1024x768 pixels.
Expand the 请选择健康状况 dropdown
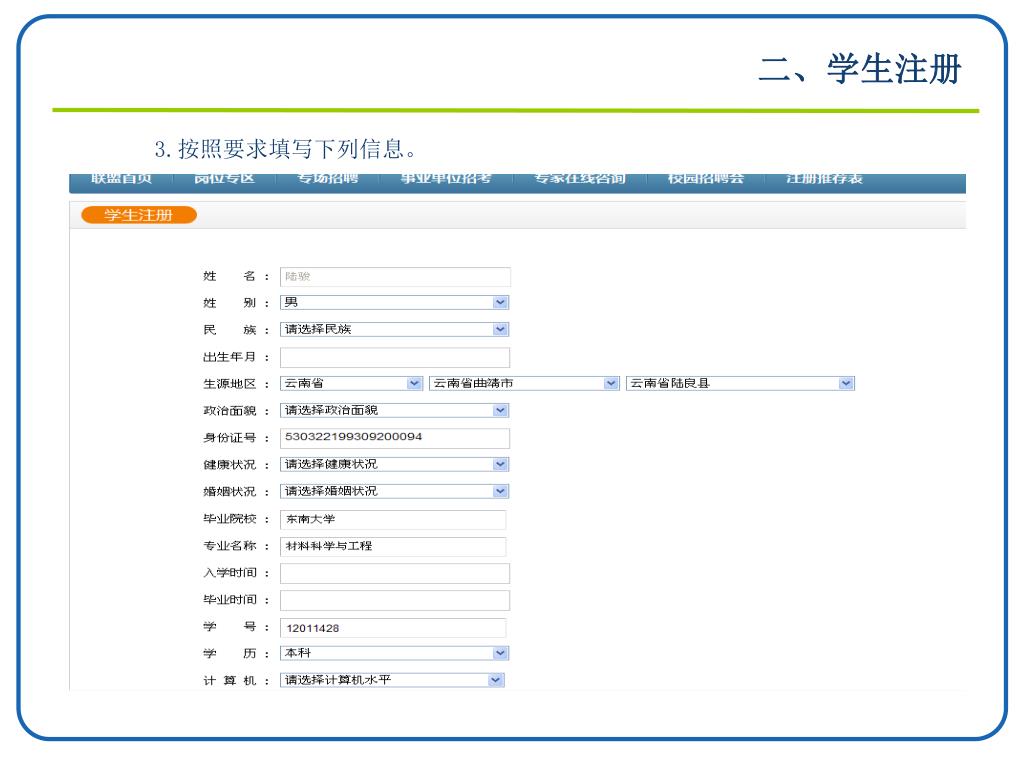coord(394,464)
